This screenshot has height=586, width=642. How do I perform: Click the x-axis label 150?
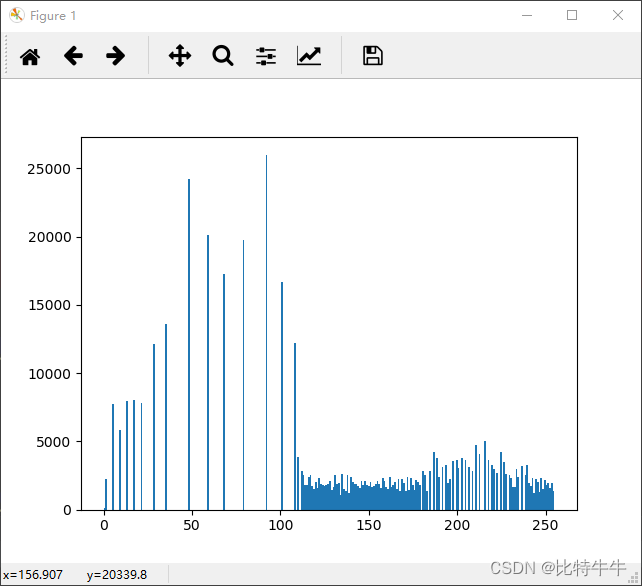click(369, 525)
